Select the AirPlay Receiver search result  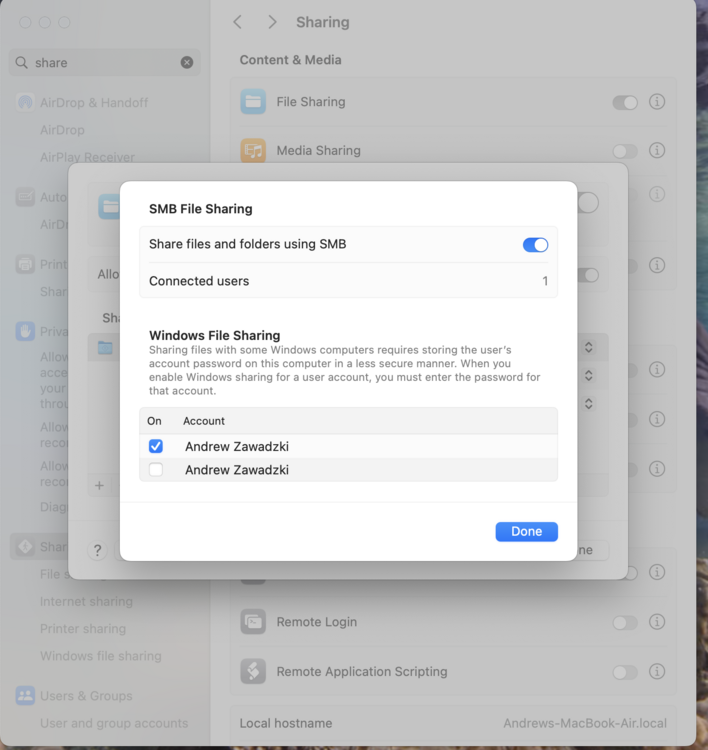(x=87, y=157)
